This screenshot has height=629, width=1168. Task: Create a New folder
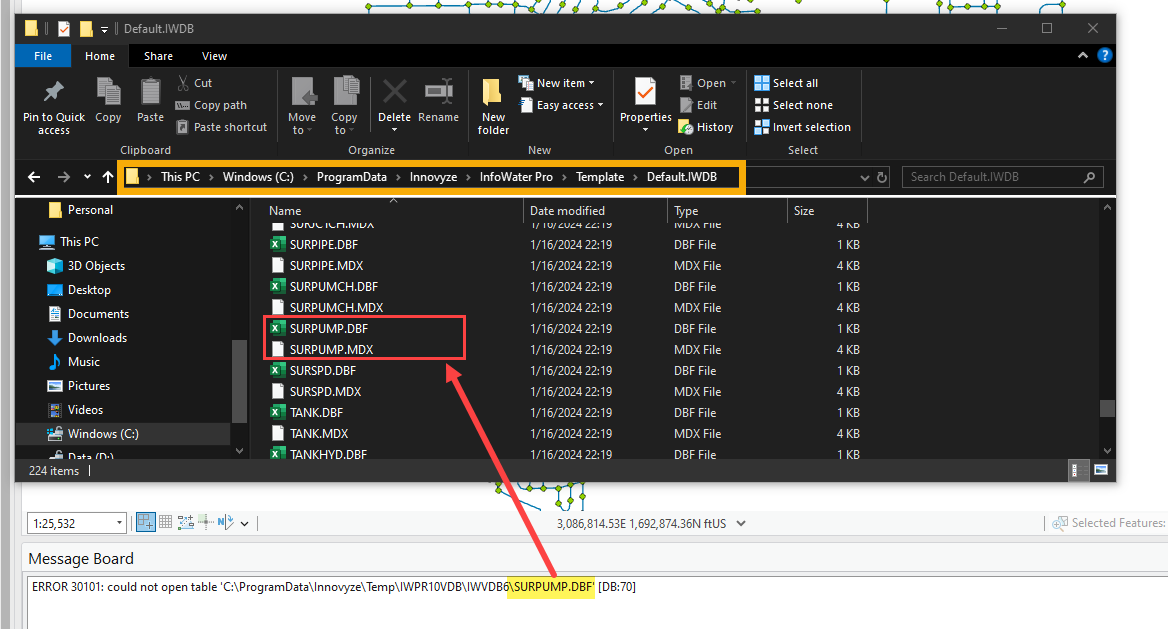tap(493, 106)
